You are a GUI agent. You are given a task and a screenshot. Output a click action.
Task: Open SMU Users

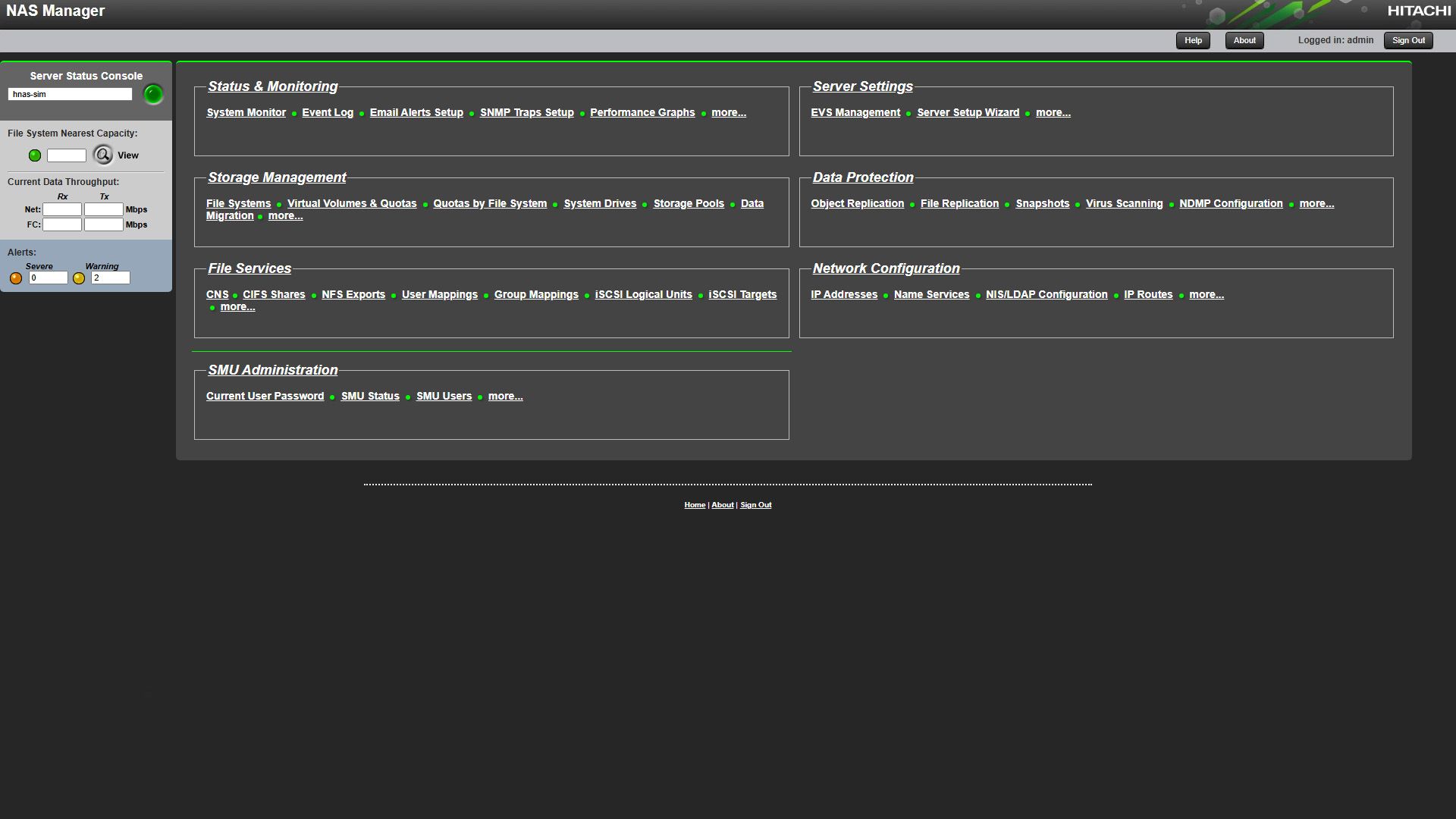point(444,396)
